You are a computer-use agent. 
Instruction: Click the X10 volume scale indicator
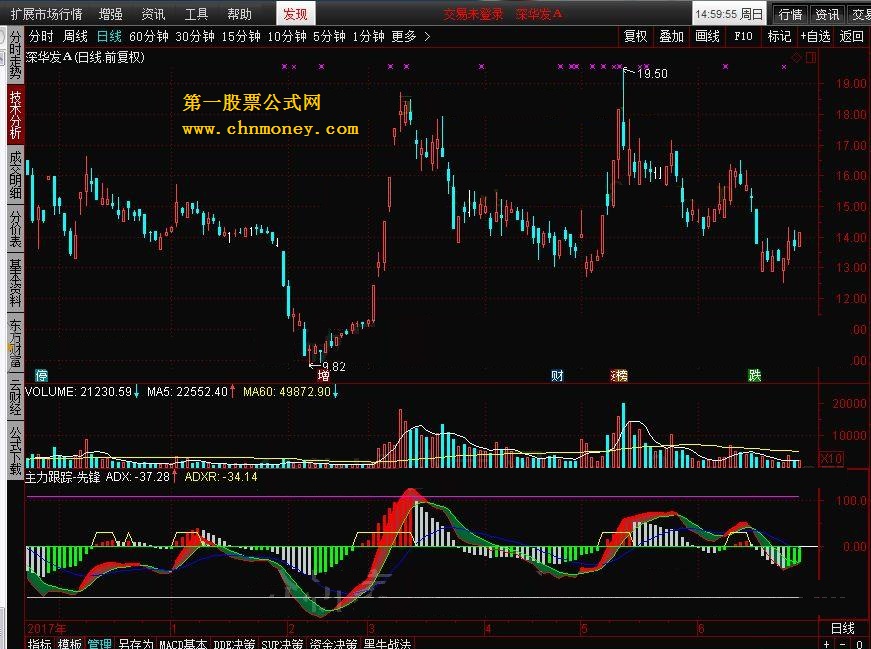point(832,459)
